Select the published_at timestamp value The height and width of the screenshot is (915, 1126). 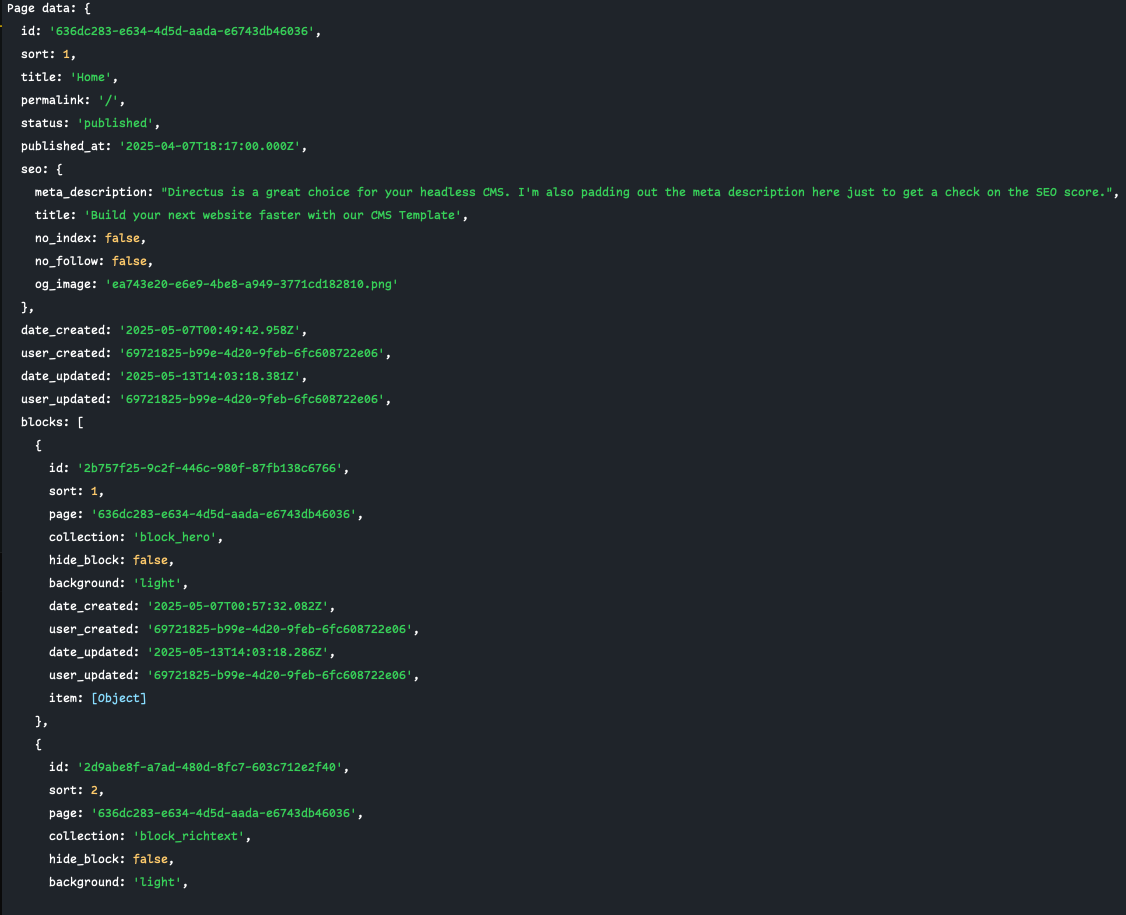tap(212, 146)
